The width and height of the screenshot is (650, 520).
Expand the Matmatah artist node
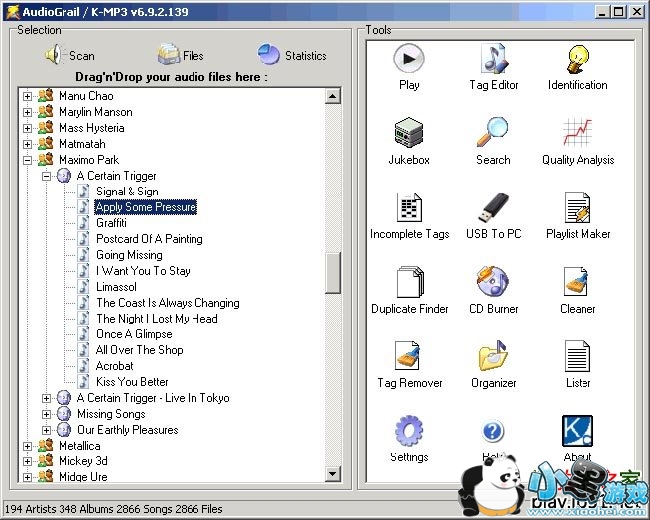(27, 144)
